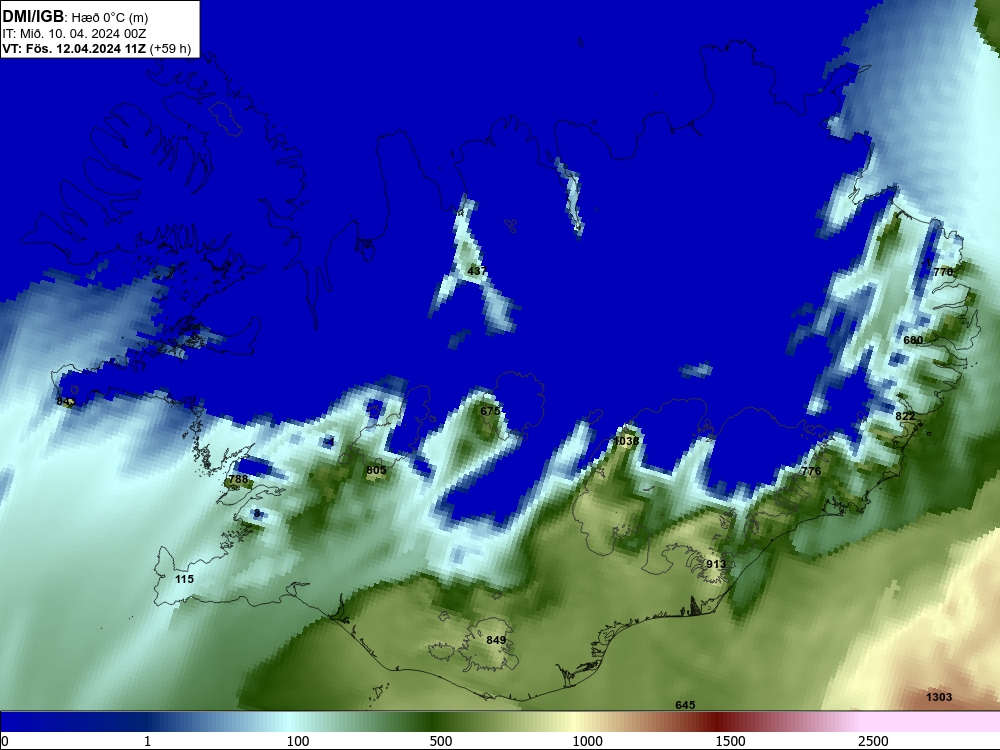Screen dimensions: 1000x750
Task: Click the 913 value on the map
Action: pyautogui.click(x=716, y=564)
